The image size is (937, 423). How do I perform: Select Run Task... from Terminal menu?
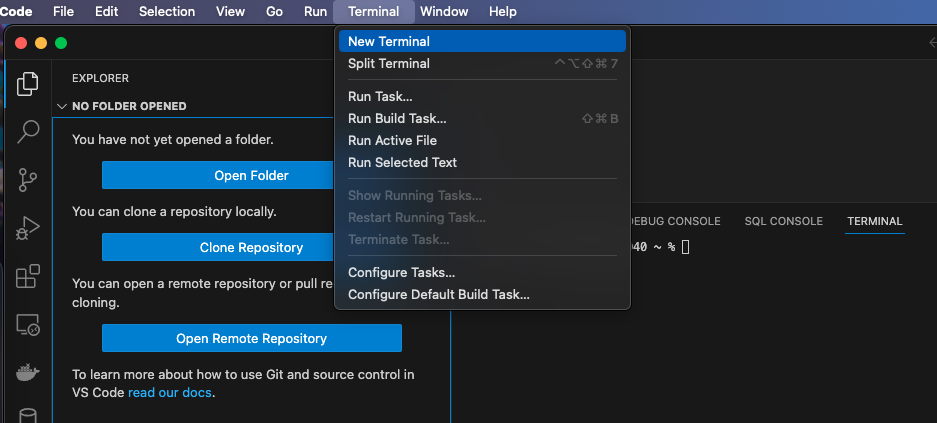380,97
